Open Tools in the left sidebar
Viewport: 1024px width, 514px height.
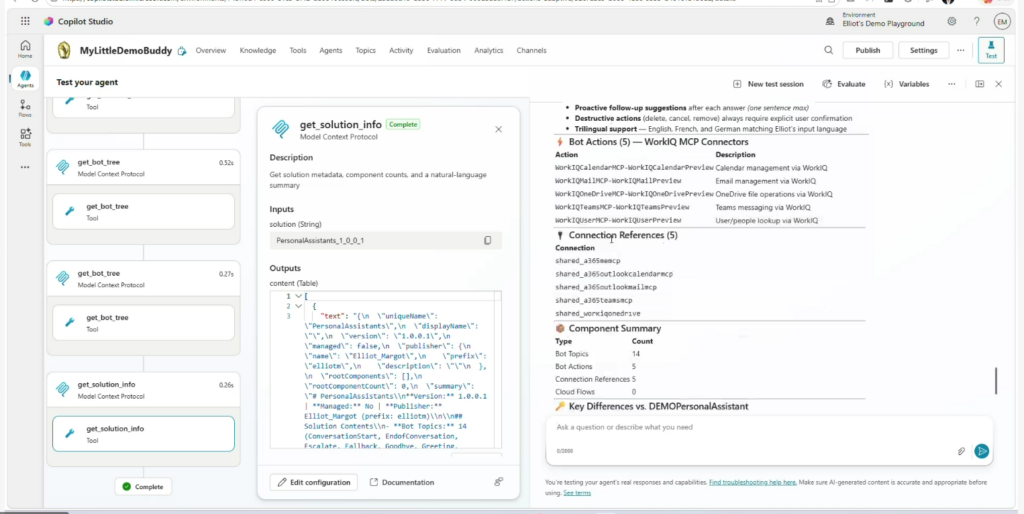[25, 137]
